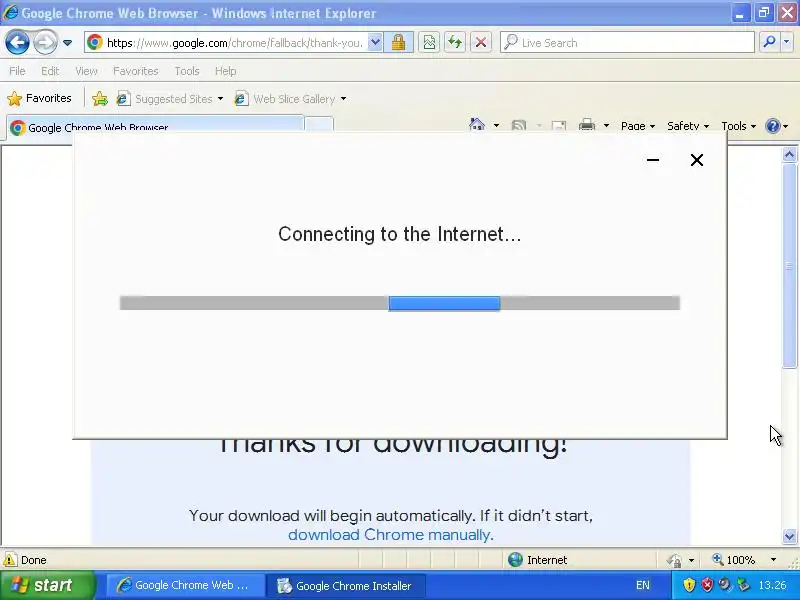Switch to Google Chrome Web taskbar item
This screenshot has height=600, width=800.
[x=185, y=585]
